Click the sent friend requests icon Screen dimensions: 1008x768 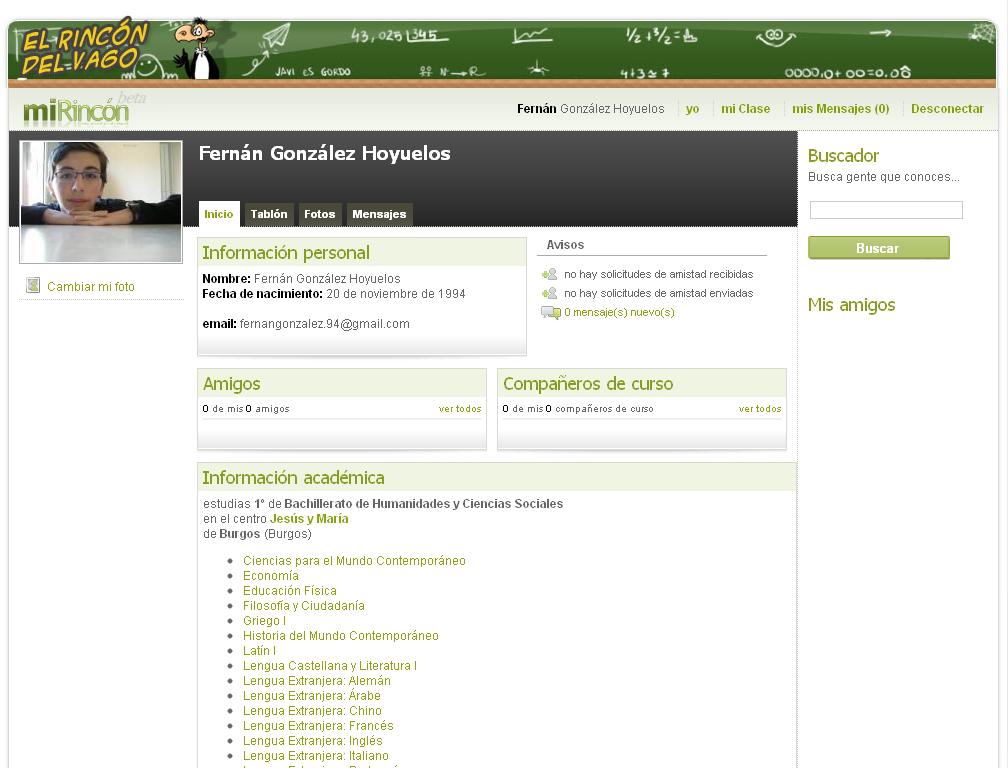549,293
